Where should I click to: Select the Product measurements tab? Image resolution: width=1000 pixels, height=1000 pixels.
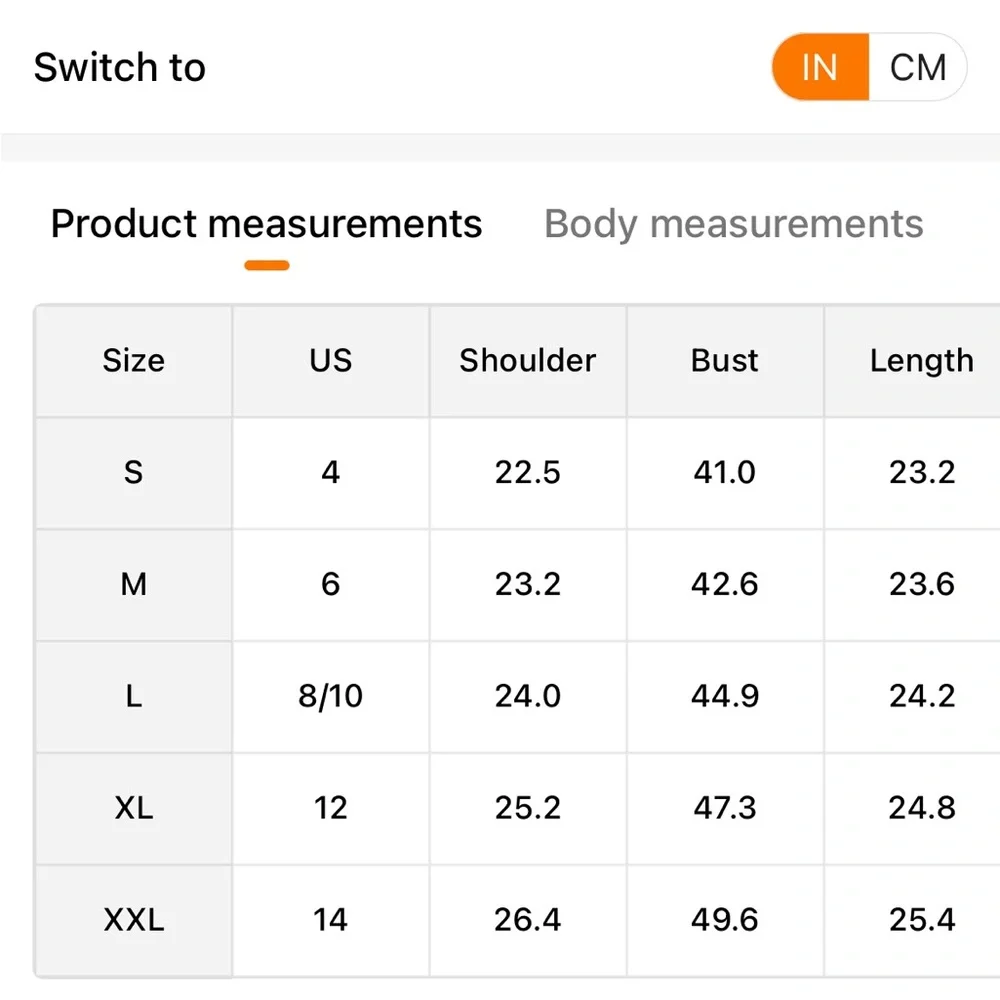click(267, 224)
